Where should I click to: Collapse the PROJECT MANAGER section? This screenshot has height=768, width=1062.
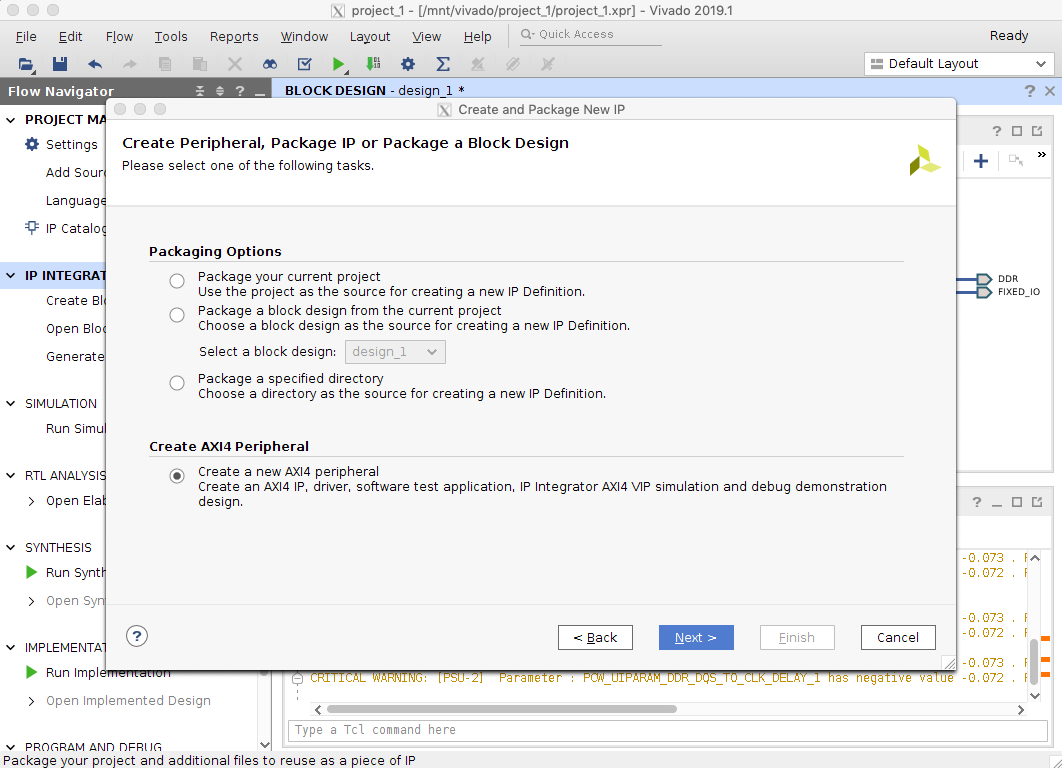click(11, 120)
